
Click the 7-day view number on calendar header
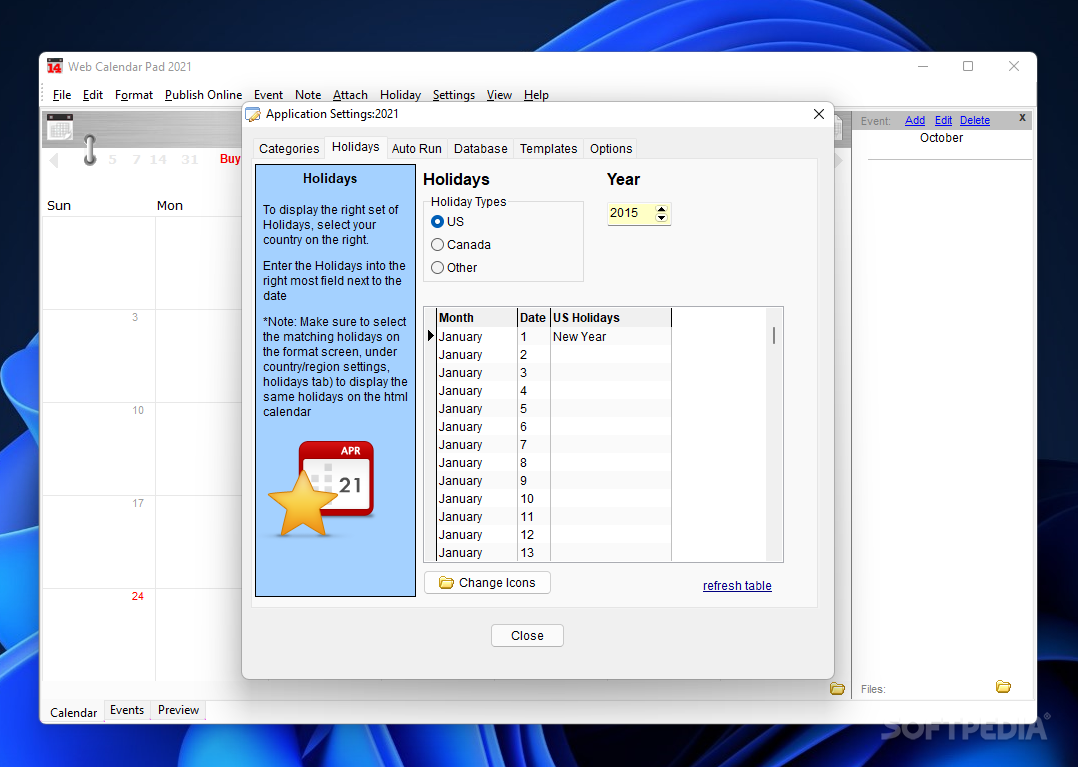point(136,159)
